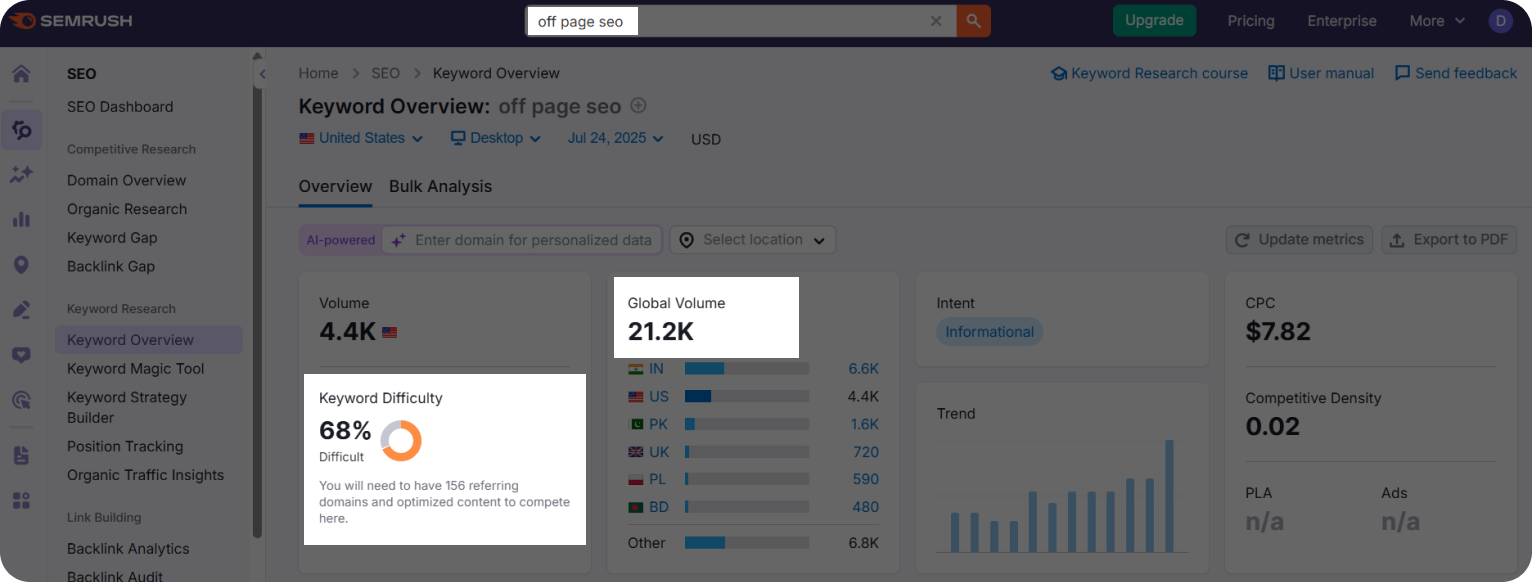
Task: Open SEO Dashboard in sidebar
Action: [120, 107]
